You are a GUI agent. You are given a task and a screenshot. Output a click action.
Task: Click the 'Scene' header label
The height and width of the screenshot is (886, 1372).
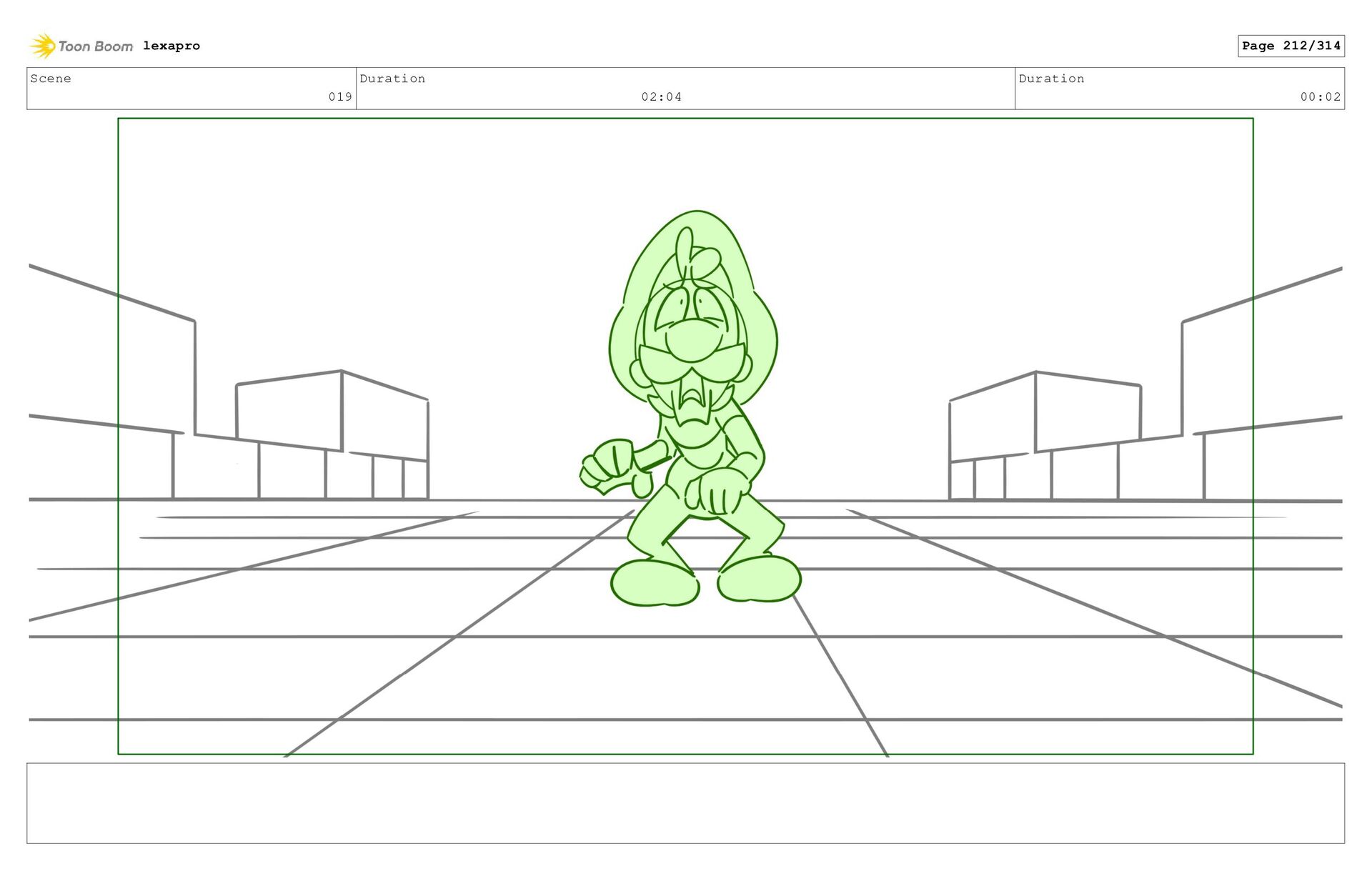coord(51,79)
